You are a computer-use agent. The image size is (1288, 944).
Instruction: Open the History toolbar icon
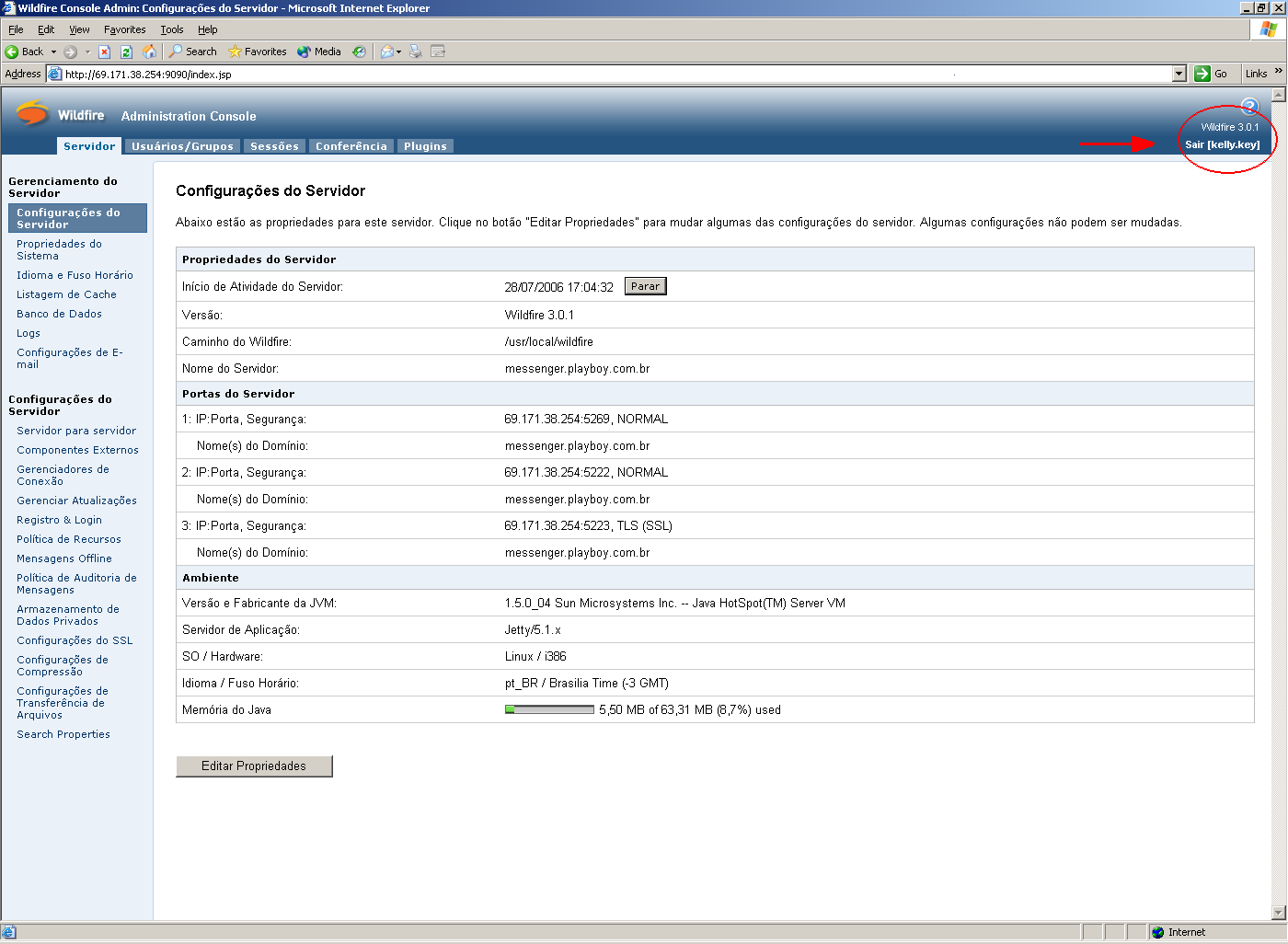pyautogui.click(x=359, y=52)
